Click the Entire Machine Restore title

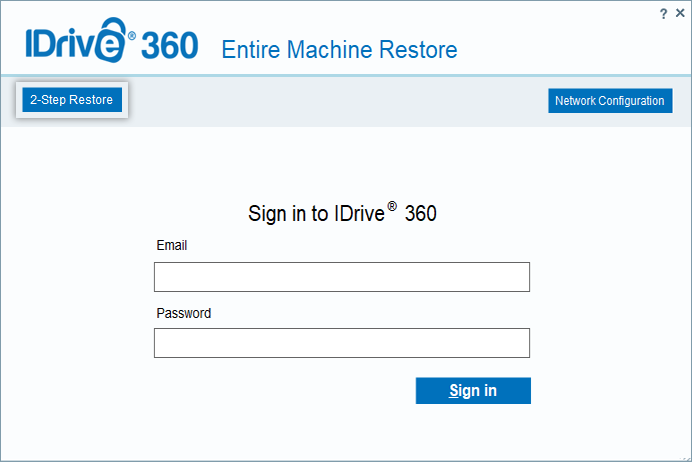(339, 49)
